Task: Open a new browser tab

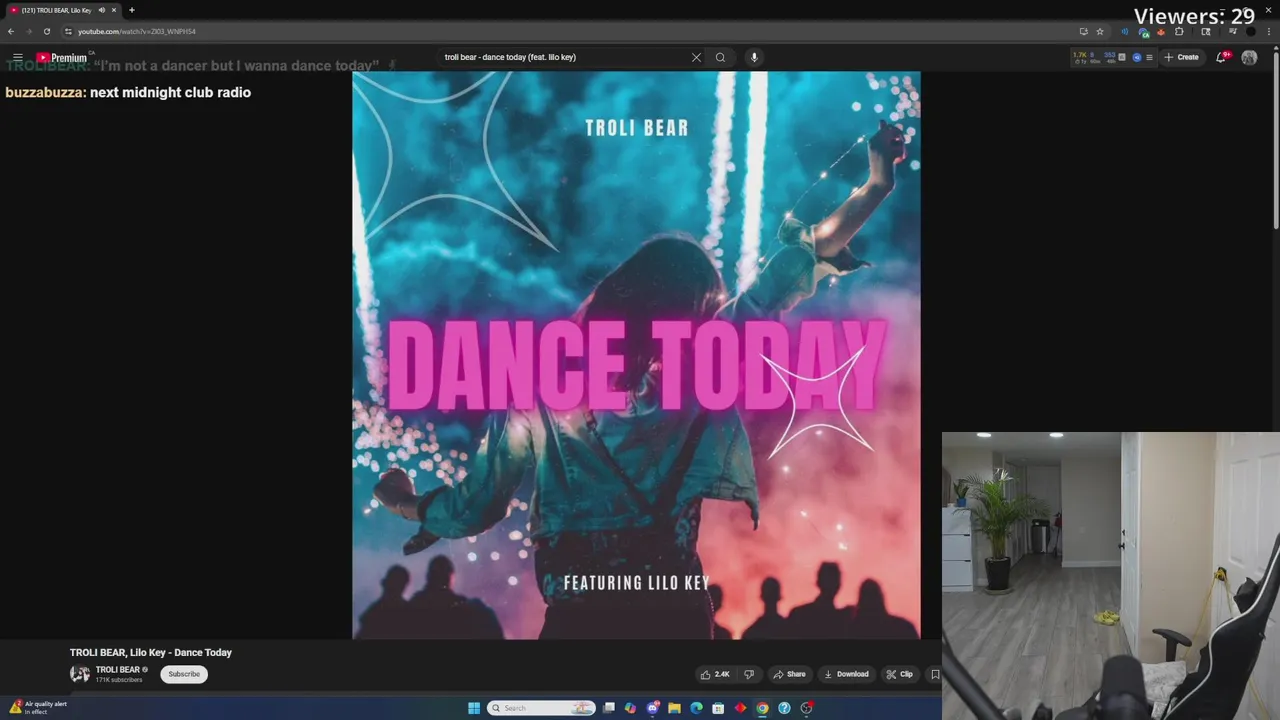Action: point(131,10)
